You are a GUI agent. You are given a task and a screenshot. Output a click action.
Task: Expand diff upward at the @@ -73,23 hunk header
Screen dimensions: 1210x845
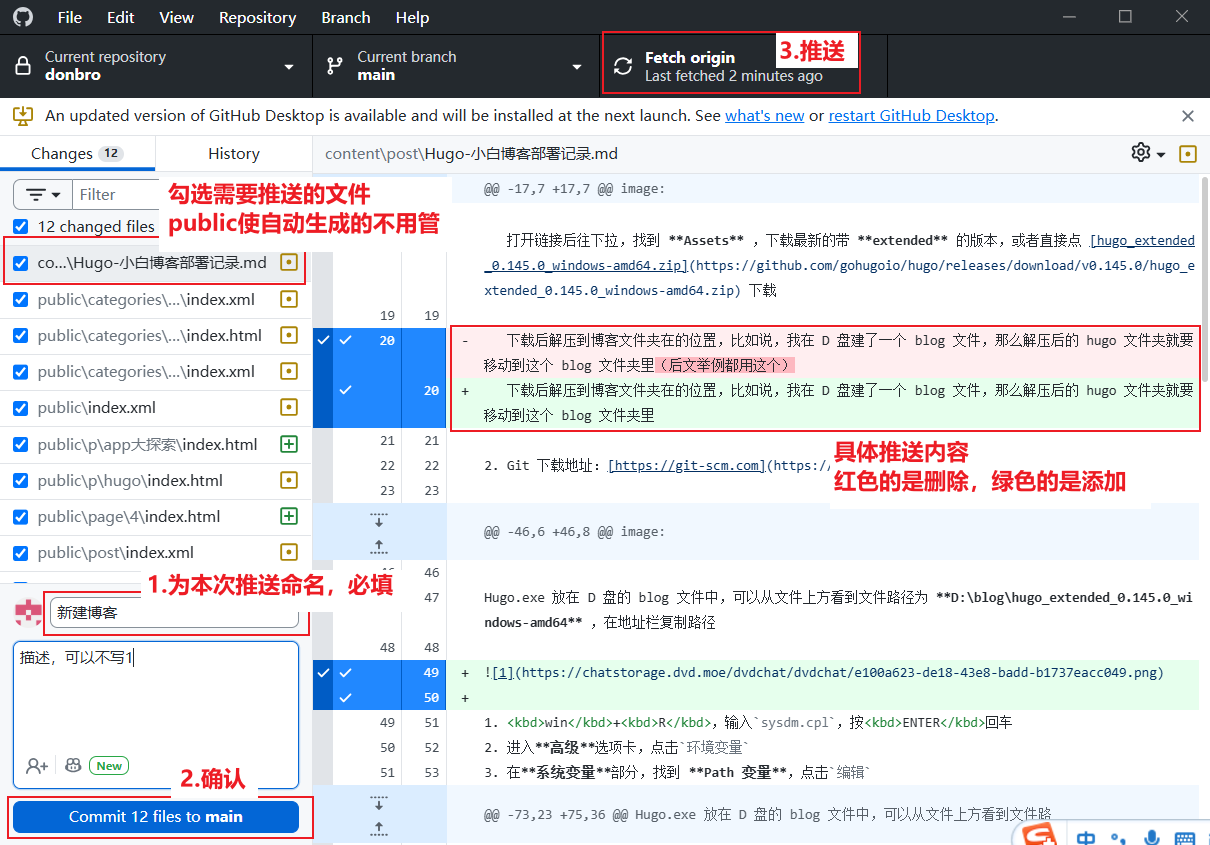tap(378, 827)
